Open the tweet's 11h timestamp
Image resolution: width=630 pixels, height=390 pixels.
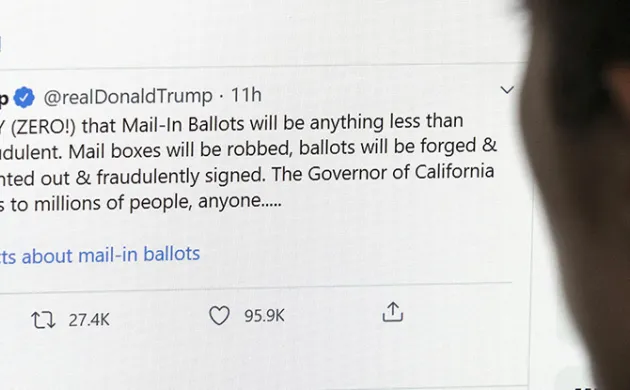(x=246, y=95)
